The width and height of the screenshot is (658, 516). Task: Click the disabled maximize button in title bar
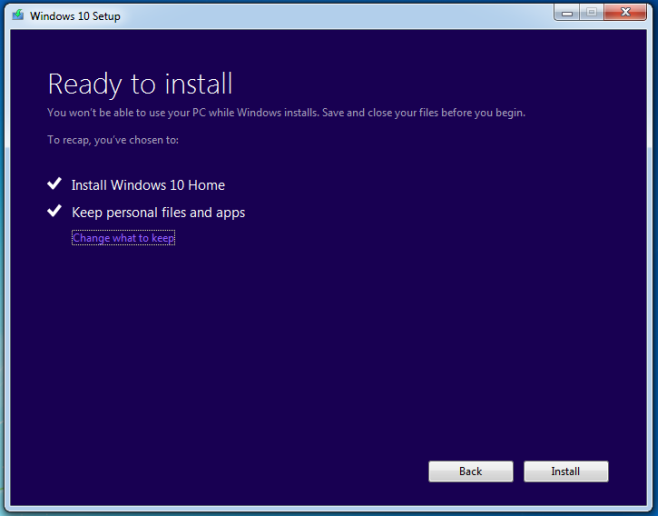592,12
